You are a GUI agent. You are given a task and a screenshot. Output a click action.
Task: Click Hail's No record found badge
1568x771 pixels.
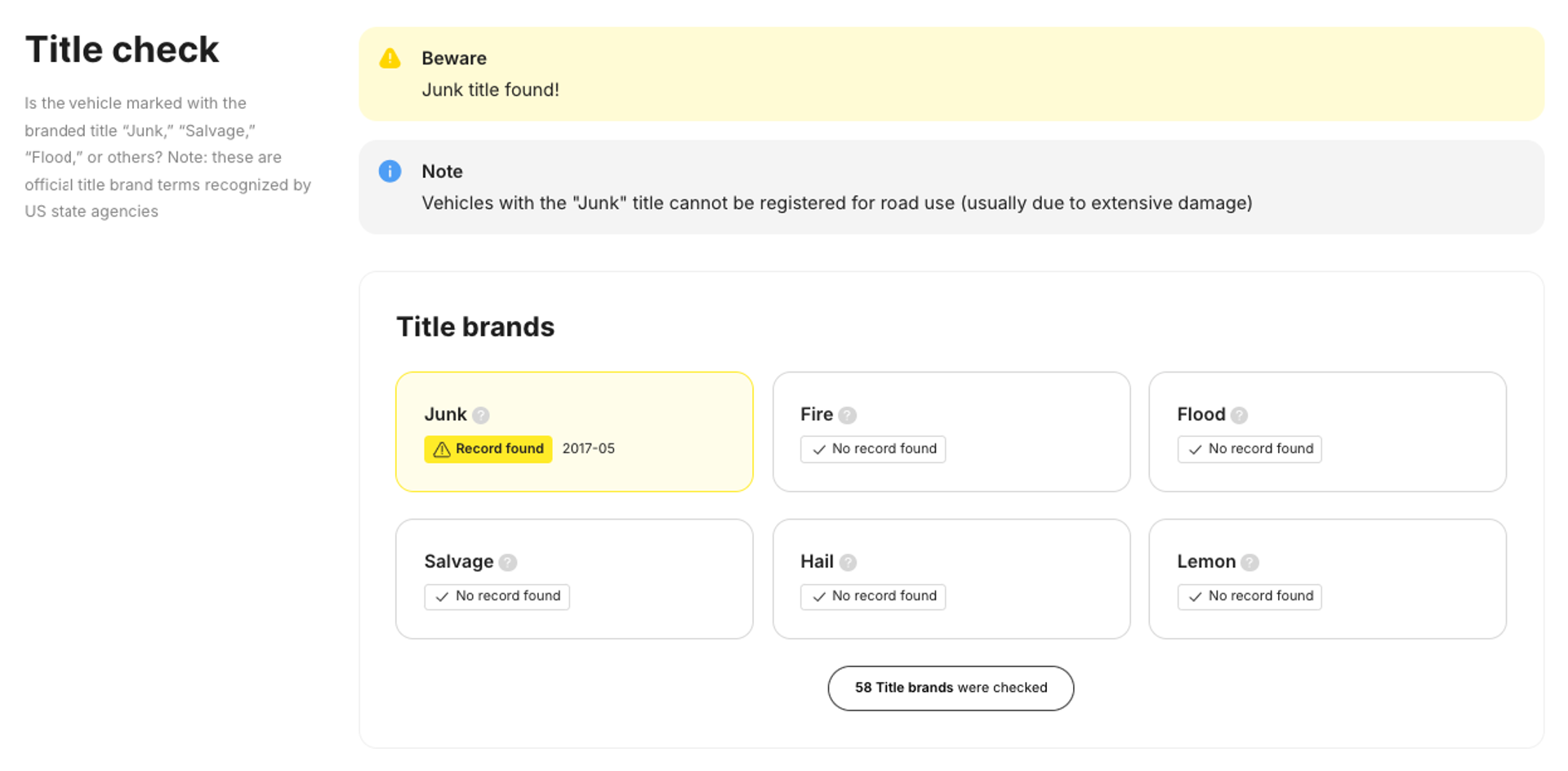[x=873, y=597]
